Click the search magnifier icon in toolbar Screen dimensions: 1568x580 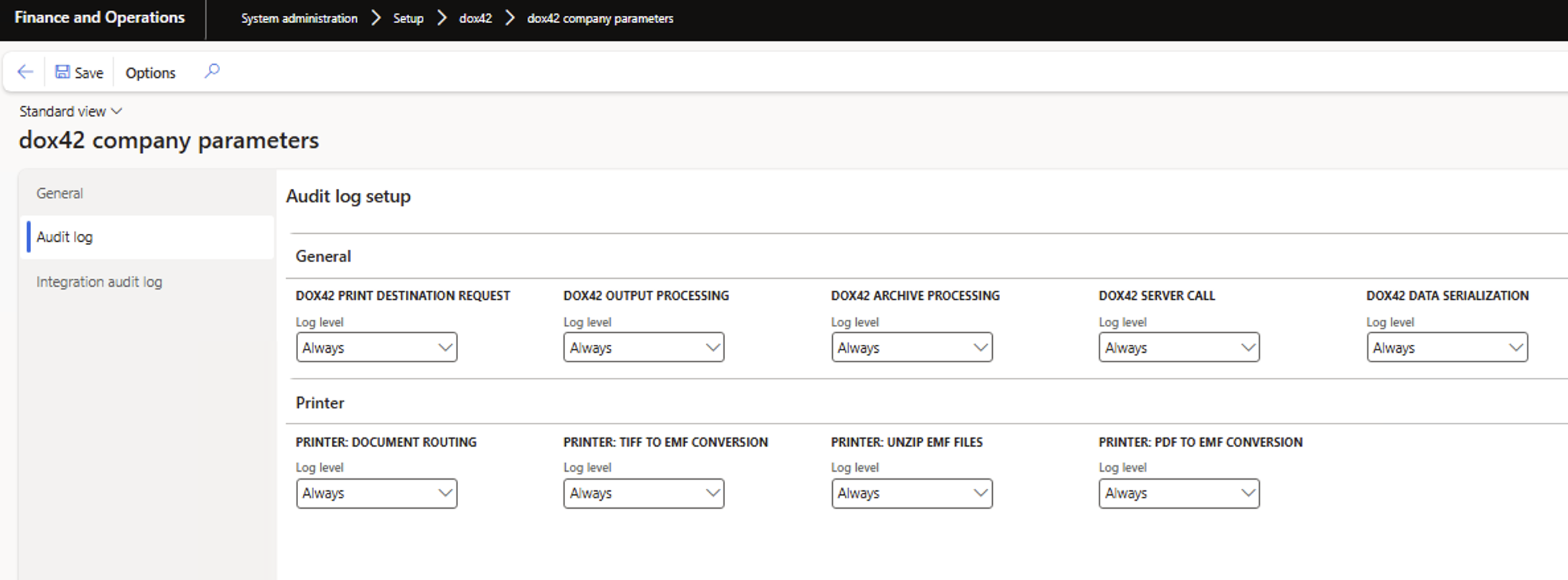pos(212,71)
